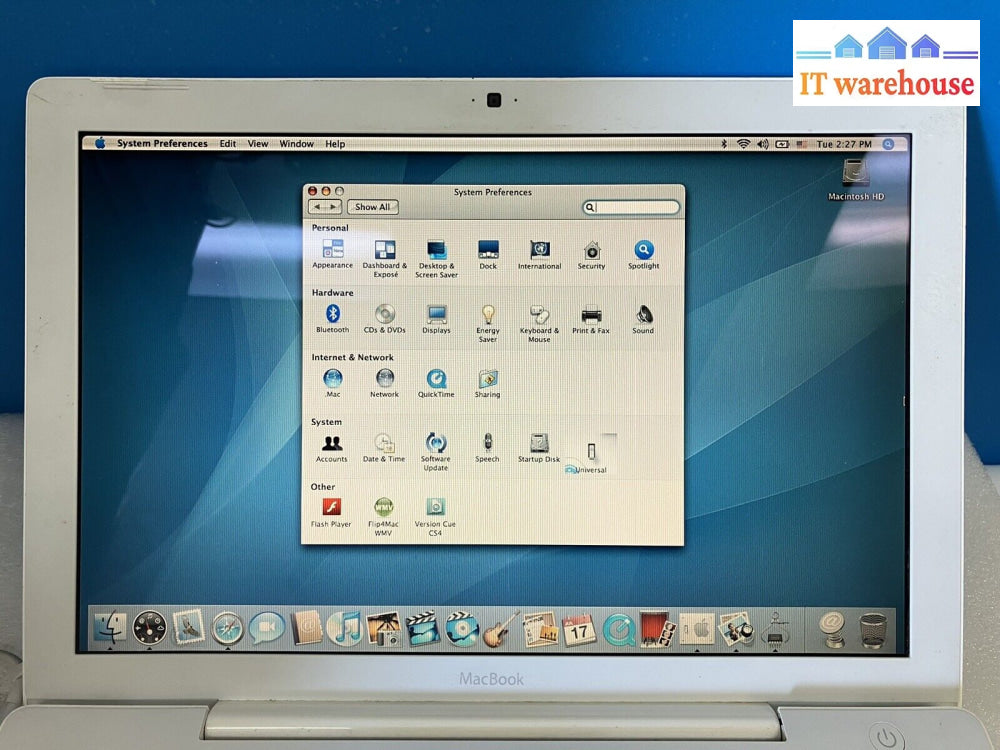Open Dashboard & Exposé preferences
Image resolution: width=1000 pixels, height=750 pixels.
point(385,250)
